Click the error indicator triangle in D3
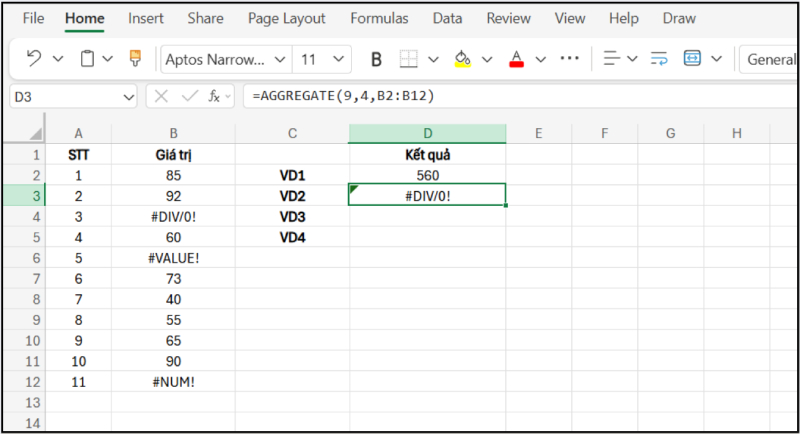This screenshot has width=800, height=434. tap(354, 190)
